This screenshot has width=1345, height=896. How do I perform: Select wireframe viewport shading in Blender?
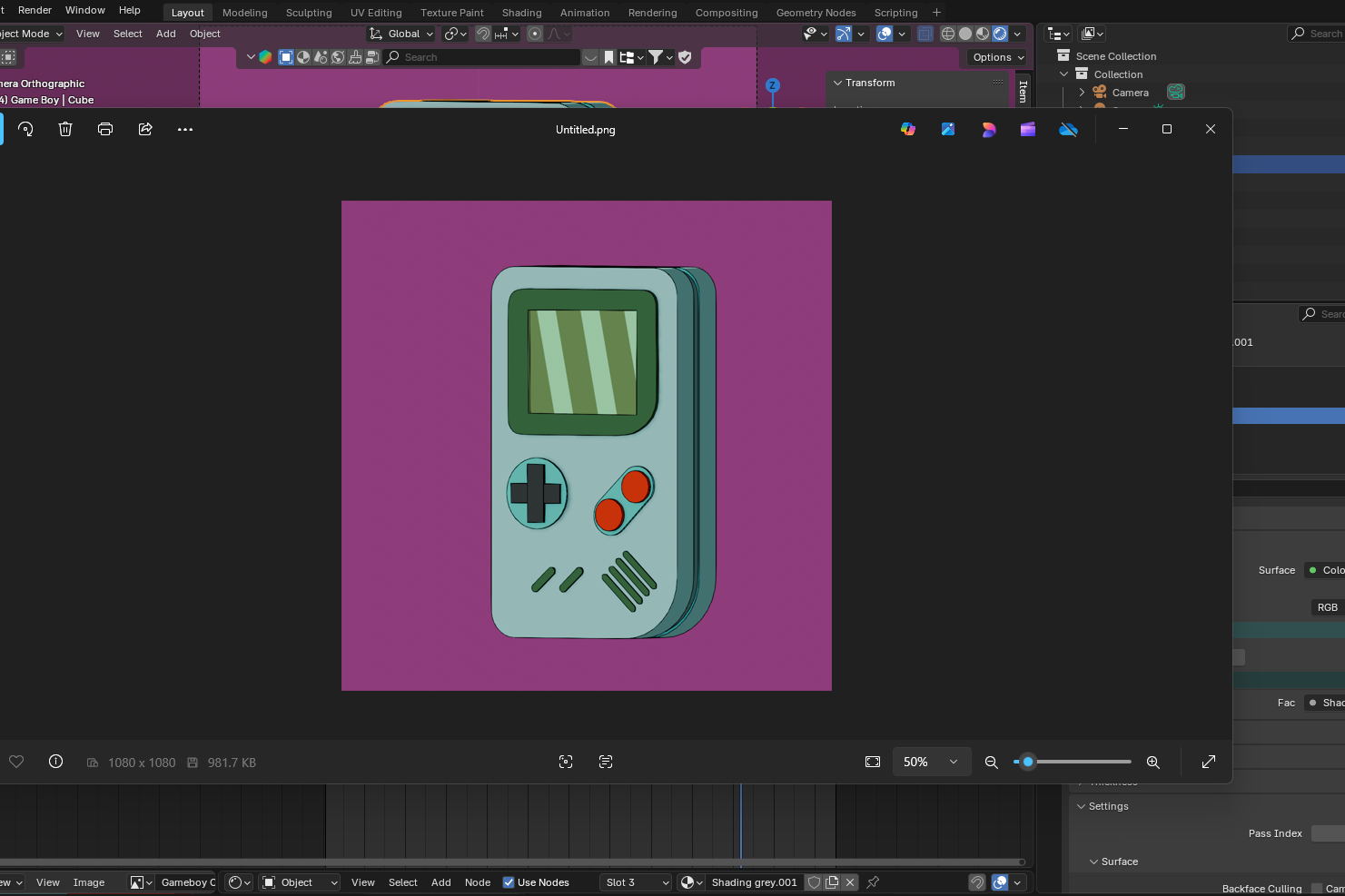pyautogui.click(x=948, y=34)
